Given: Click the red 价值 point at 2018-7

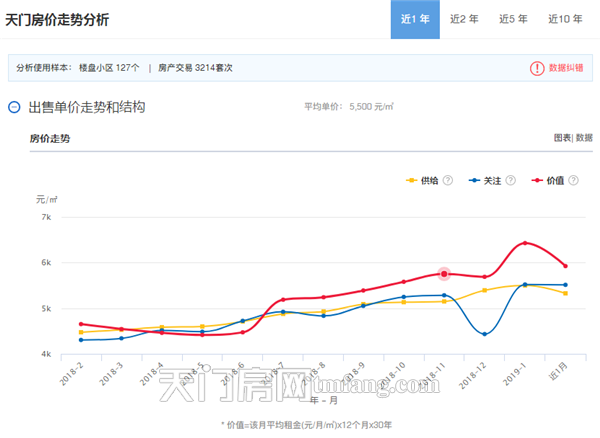Looking at the screenshot, I should click(x=283, y=300).
